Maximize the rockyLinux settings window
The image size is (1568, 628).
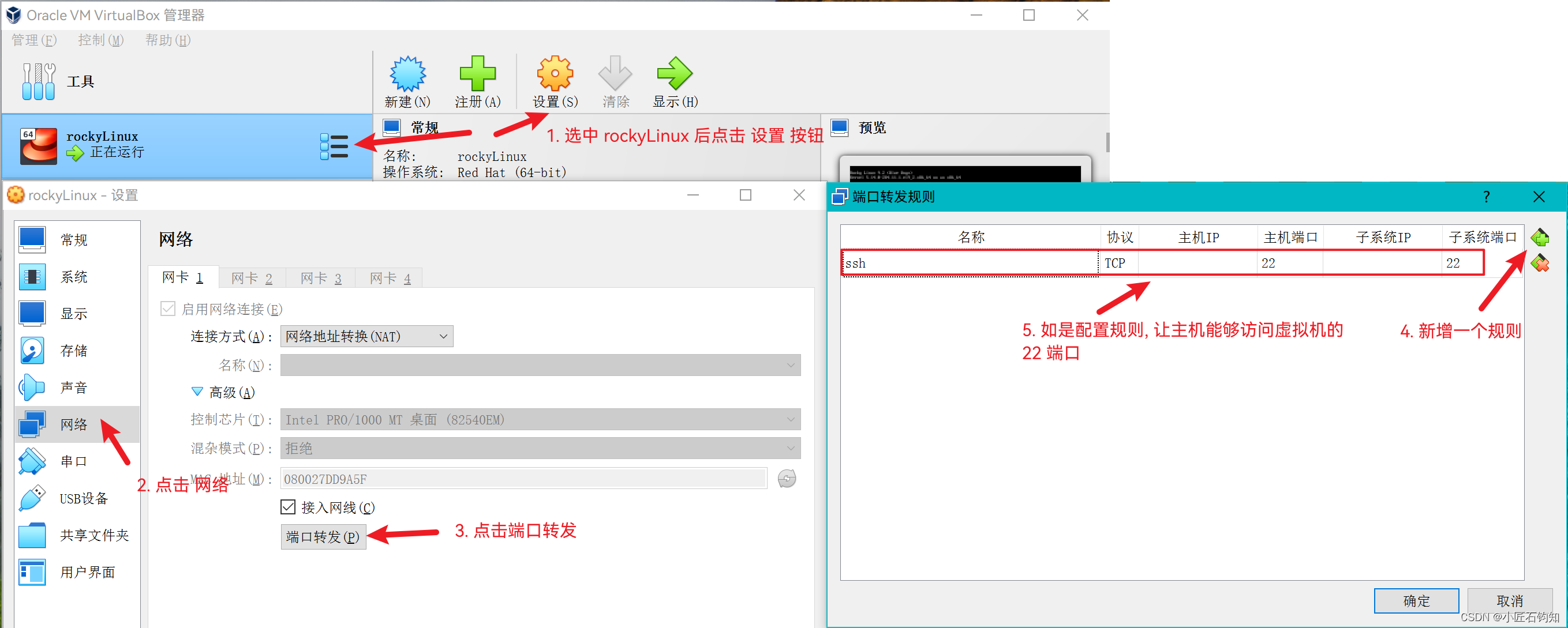[745, 195]
